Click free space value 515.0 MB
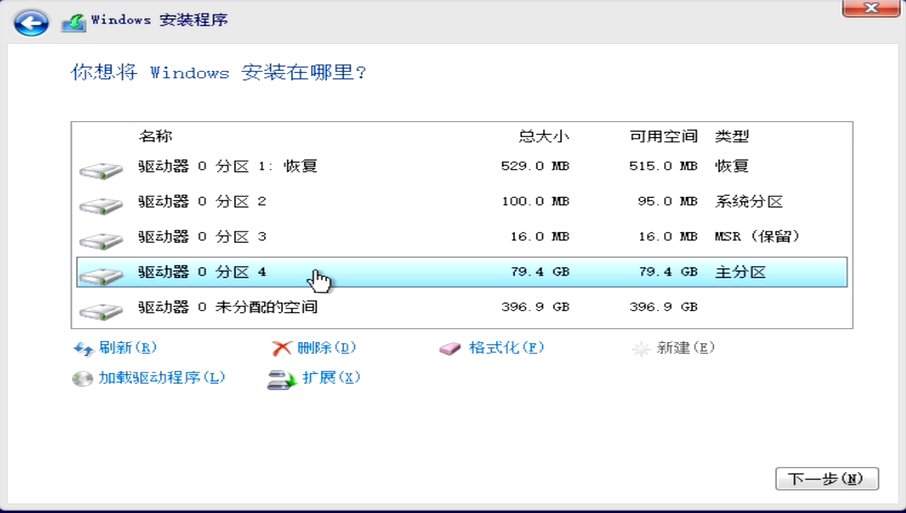 pyautogui.click(x=663, y=166)
